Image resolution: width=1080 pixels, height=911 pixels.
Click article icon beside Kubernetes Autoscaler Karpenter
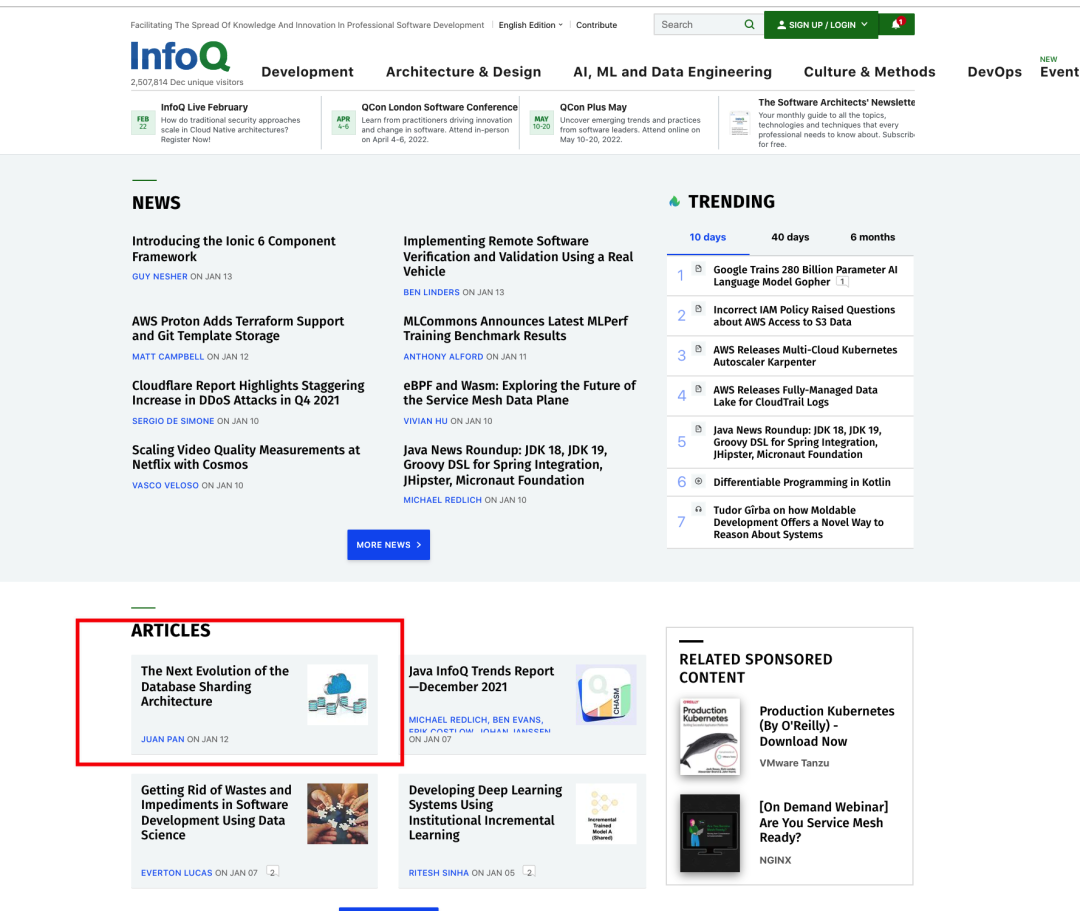698,349
